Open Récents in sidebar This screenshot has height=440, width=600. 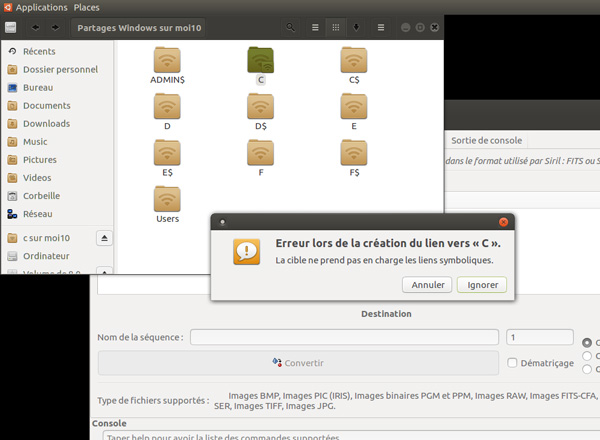(x=39, y=51)
